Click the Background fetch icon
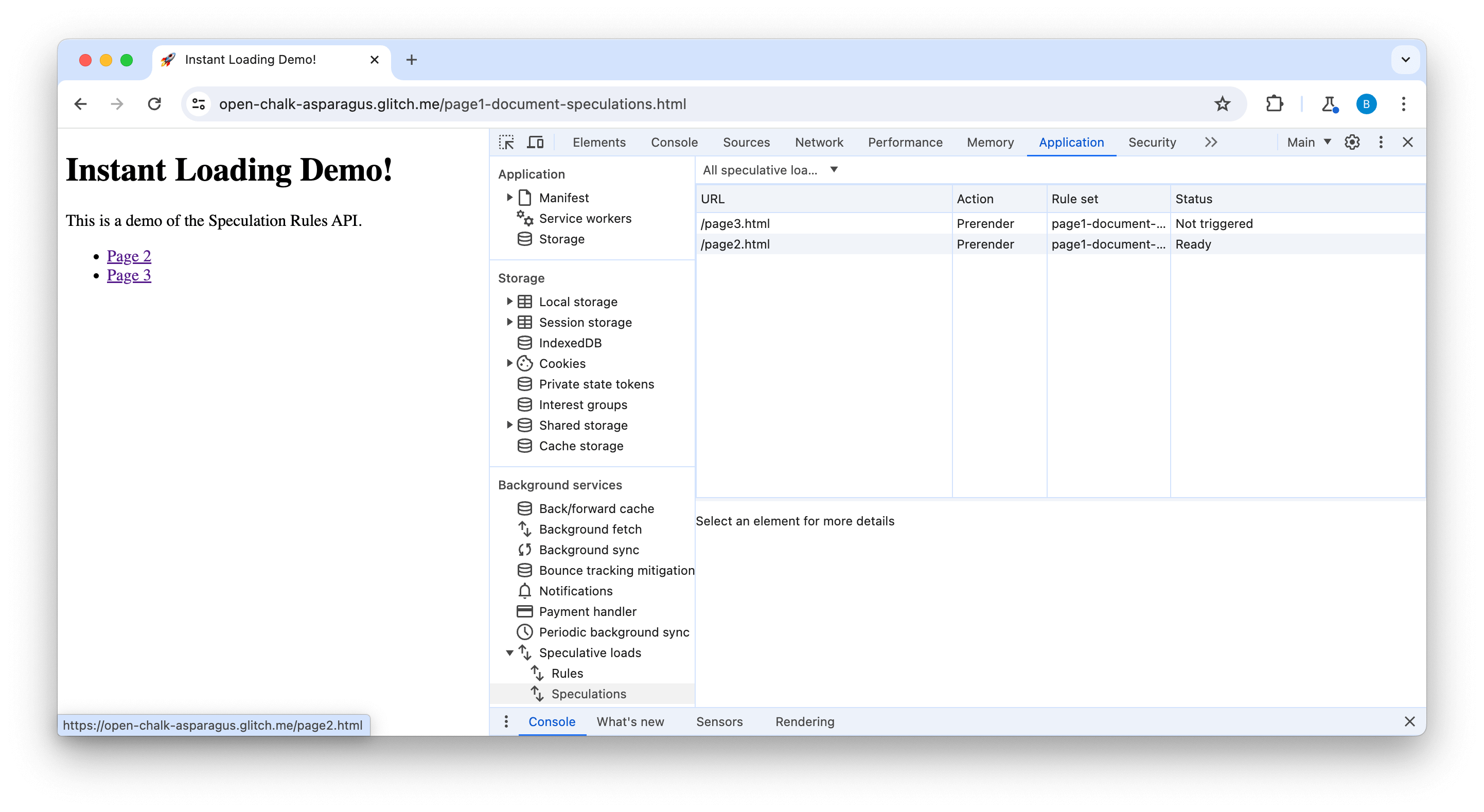1484x812 pixels. (525, 529)
